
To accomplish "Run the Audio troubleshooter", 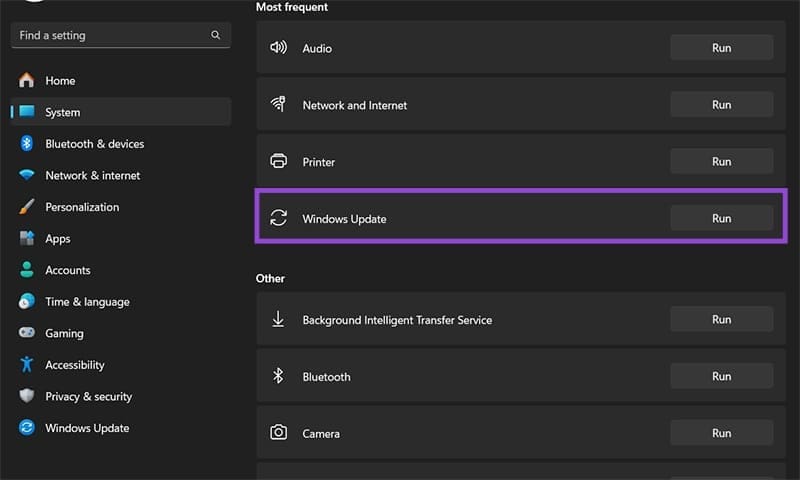I will click(x=721, y=48).
